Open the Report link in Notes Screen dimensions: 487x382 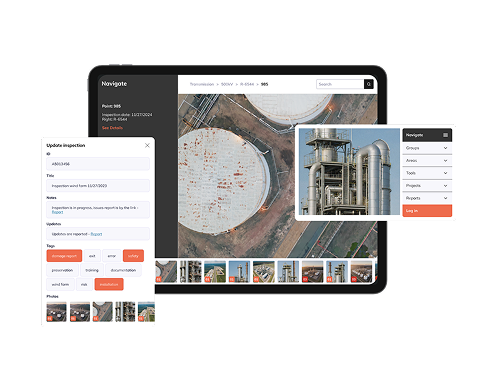tap(57, 212)
